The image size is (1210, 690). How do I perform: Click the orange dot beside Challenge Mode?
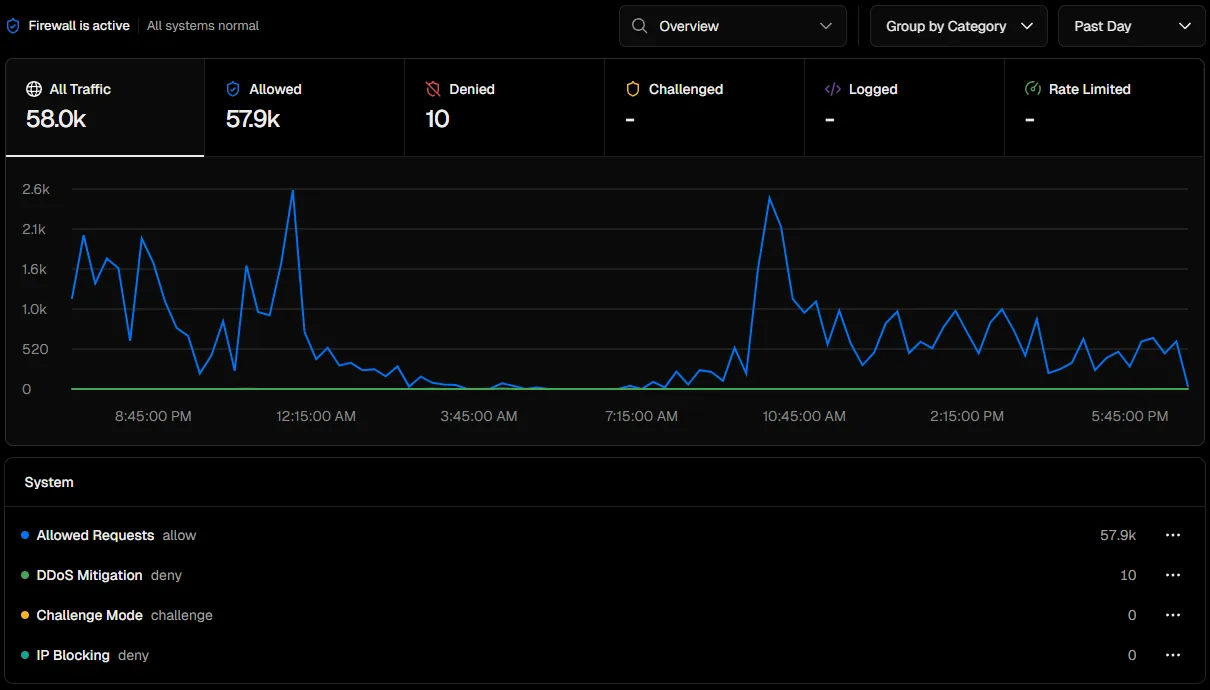(x=25, y=615)
